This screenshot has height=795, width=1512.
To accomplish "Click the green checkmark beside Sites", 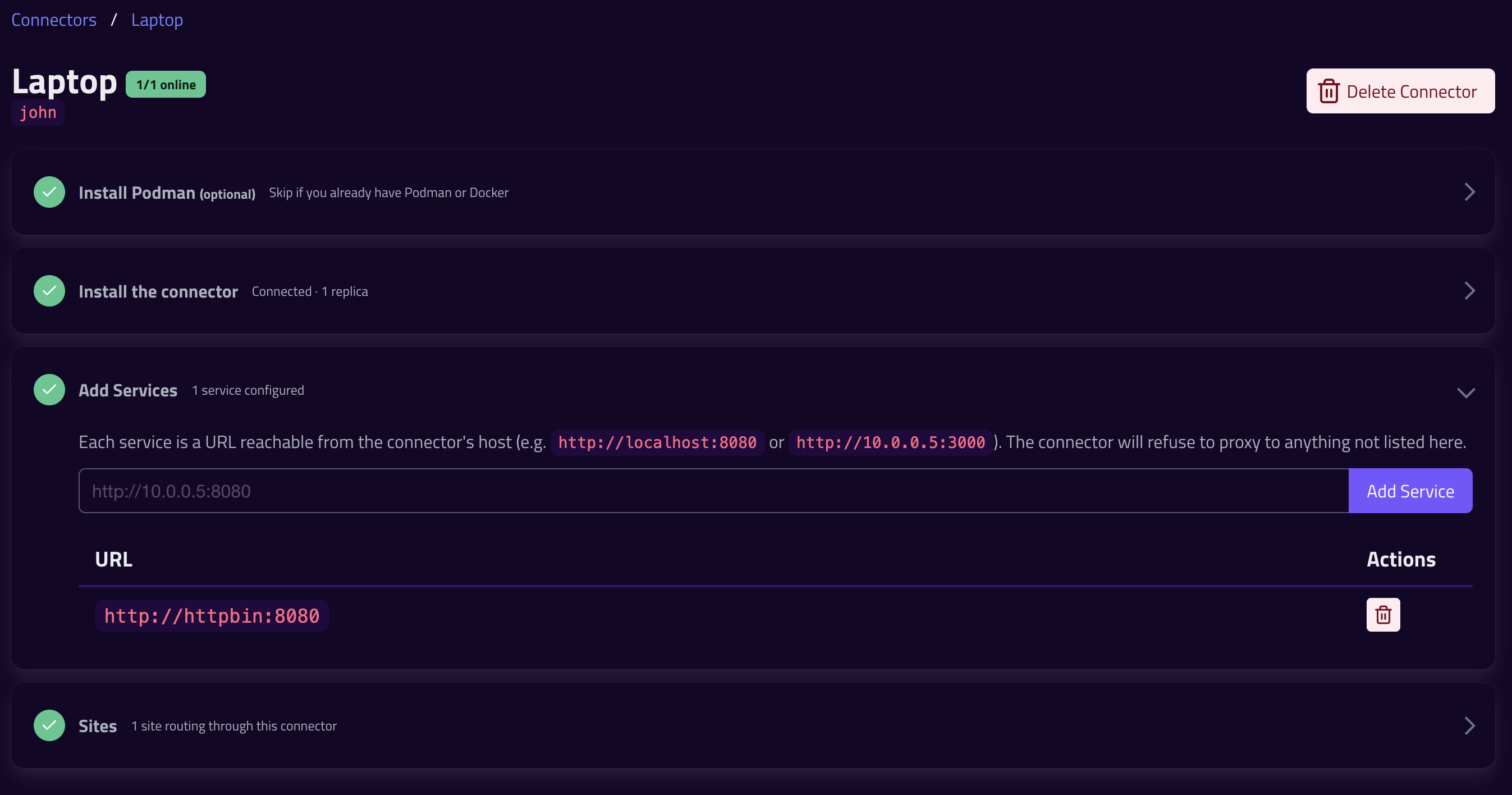I will tap(49, 726).
